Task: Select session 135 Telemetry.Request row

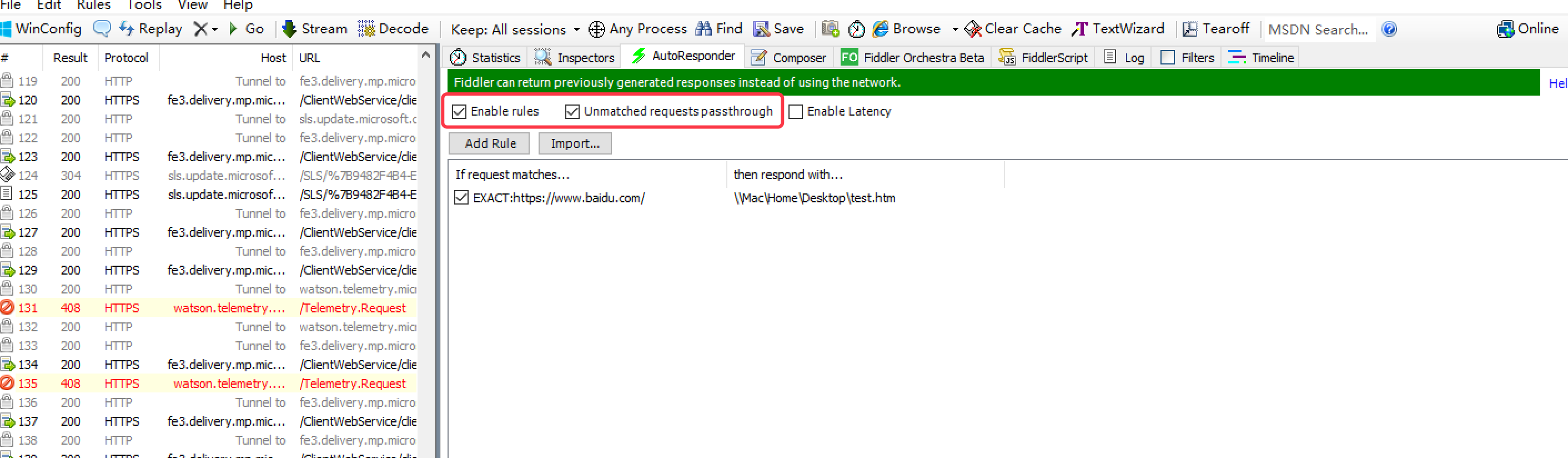Action: tap(208, 384)
